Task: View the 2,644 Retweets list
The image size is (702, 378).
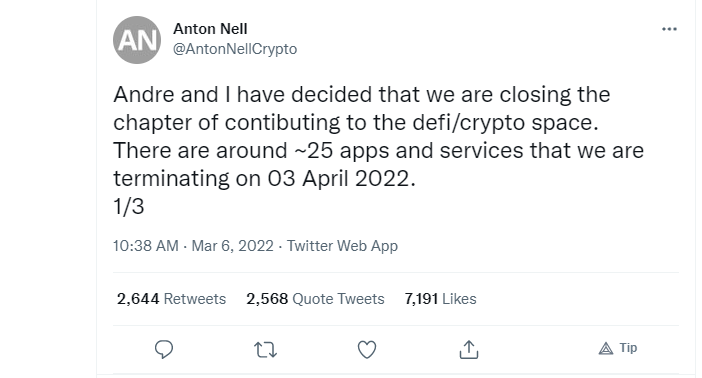Action: click(x=171, y=299)
